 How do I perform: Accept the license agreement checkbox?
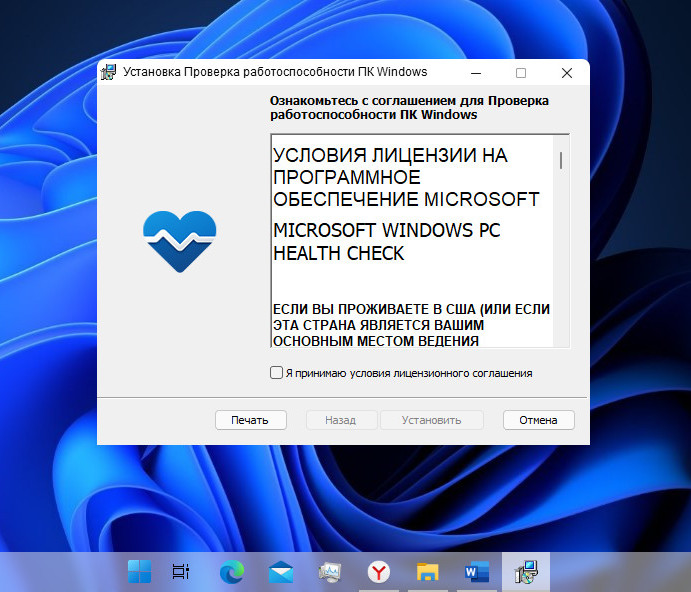pyautogui.click(x=276, y=372)
